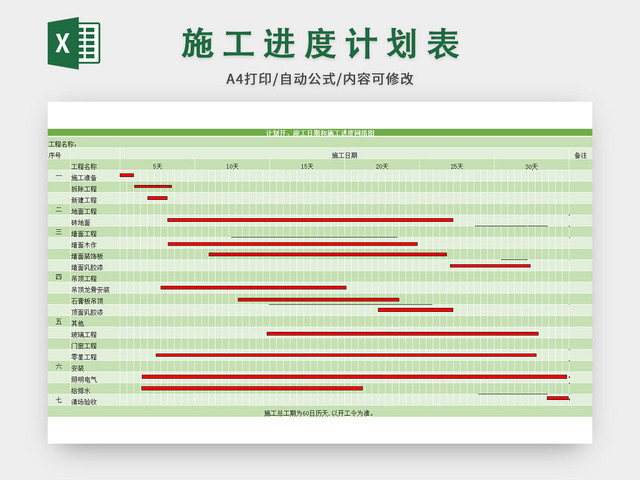Select the 墙面木作 row label
The height and width of the screenshot is (480, 640).
pos(84,245)
